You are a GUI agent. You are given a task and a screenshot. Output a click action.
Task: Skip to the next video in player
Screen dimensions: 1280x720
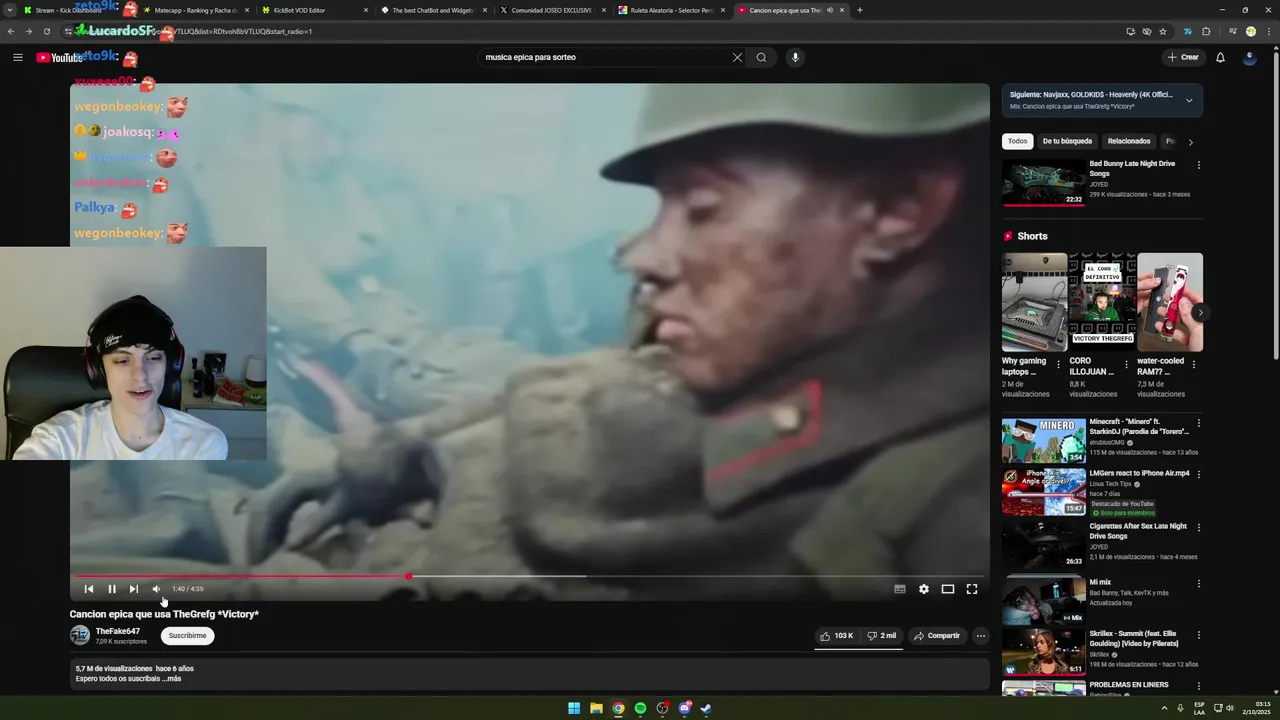[134, 589]
